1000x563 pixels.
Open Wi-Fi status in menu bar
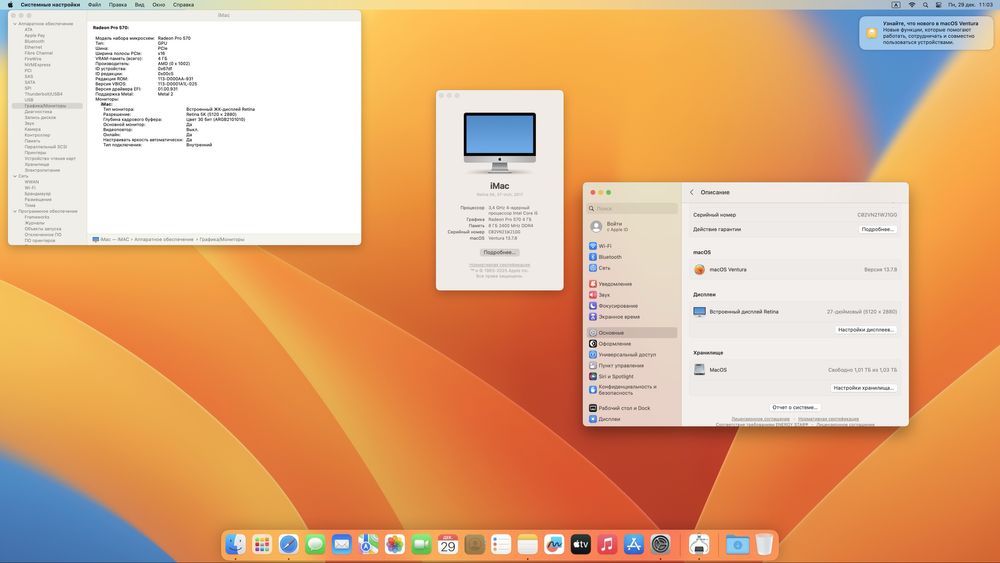click(x=911, y=4)
